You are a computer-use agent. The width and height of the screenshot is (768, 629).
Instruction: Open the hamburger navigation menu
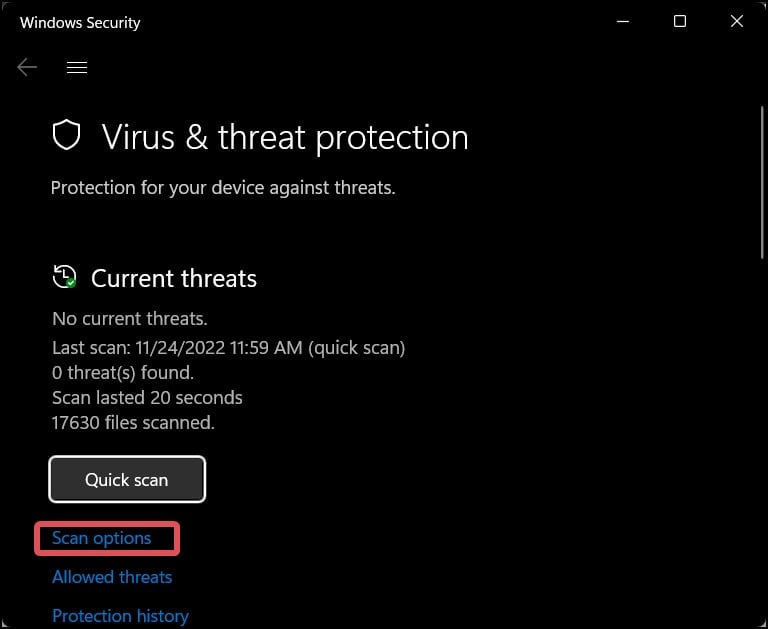tap(77, 67)
